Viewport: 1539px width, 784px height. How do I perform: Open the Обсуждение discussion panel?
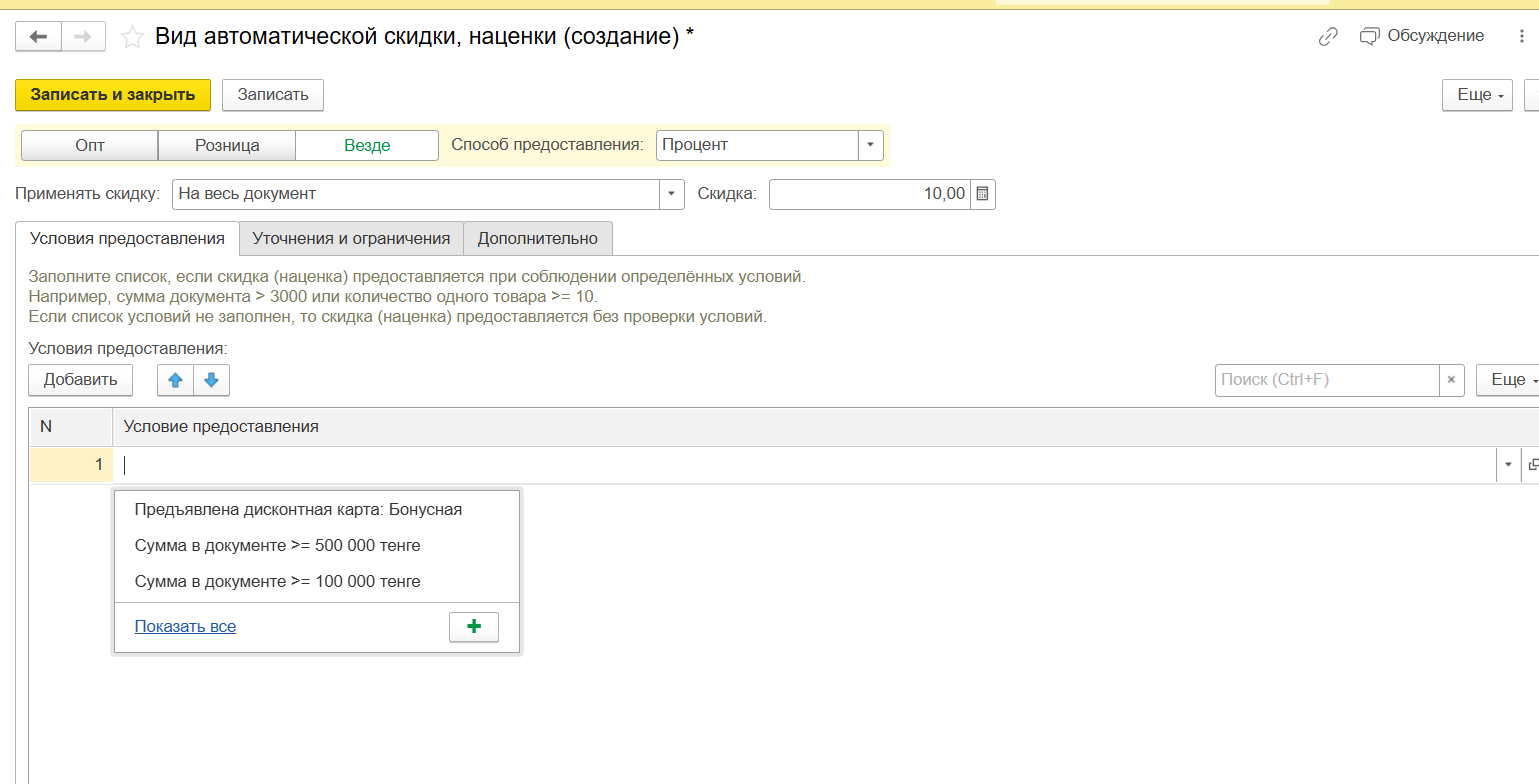tap(1422, 36)
